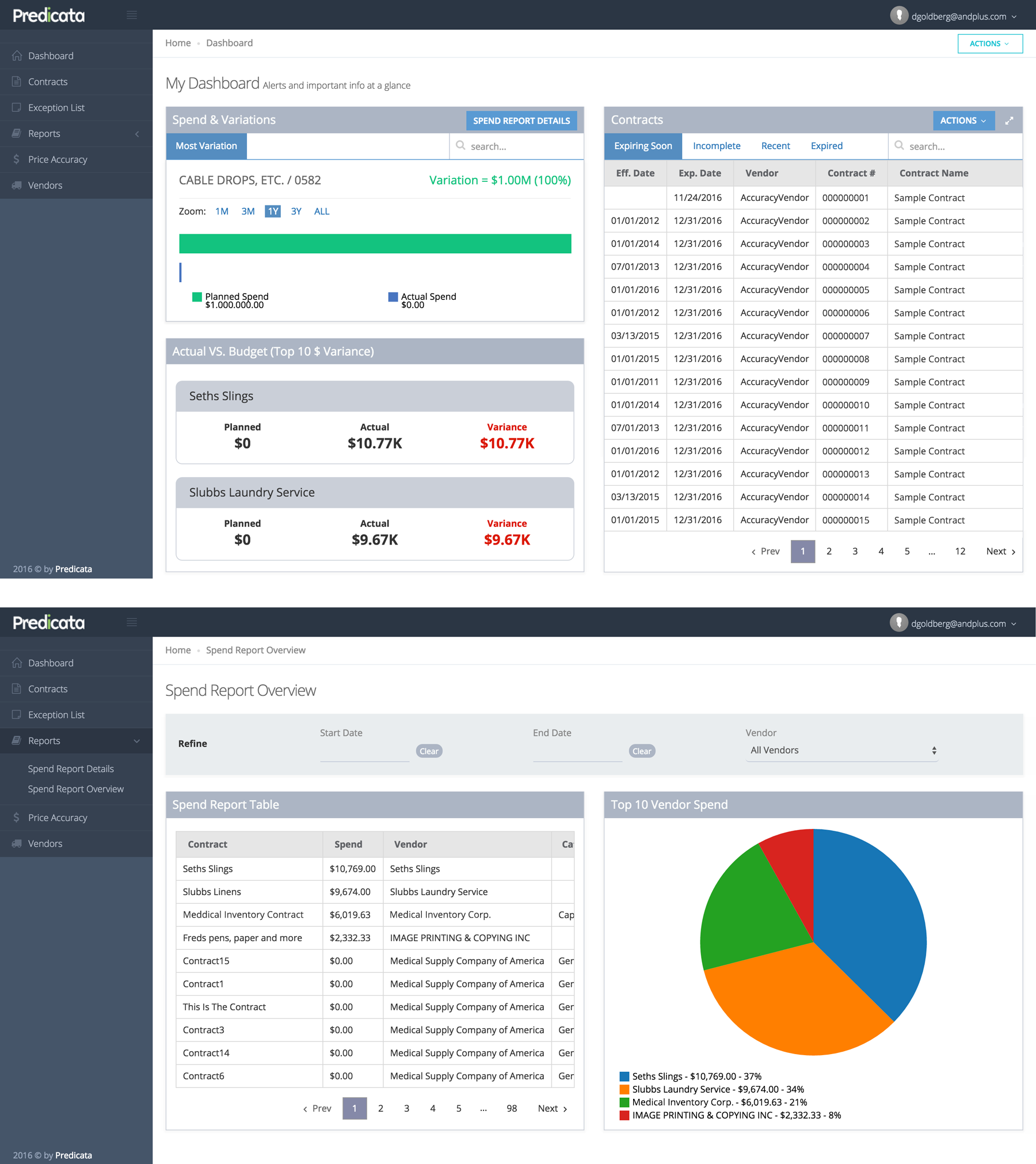Click blue Seths Slings pie legend swatch
Screen dimensions: 1036x1164
624,1076
